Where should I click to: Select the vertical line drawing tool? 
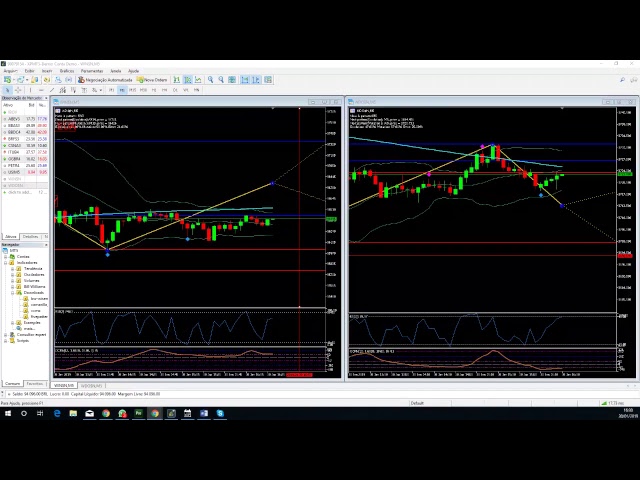tap(31, 90)
